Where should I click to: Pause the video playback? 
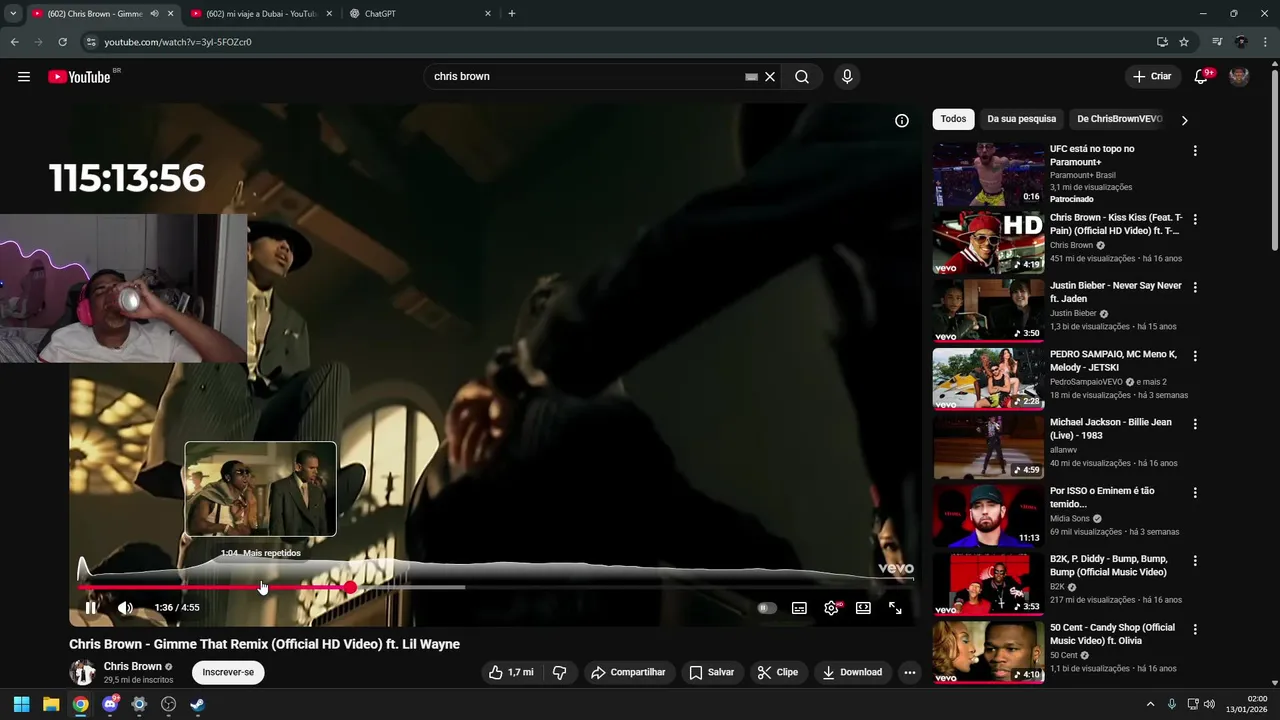pos(91,608)
